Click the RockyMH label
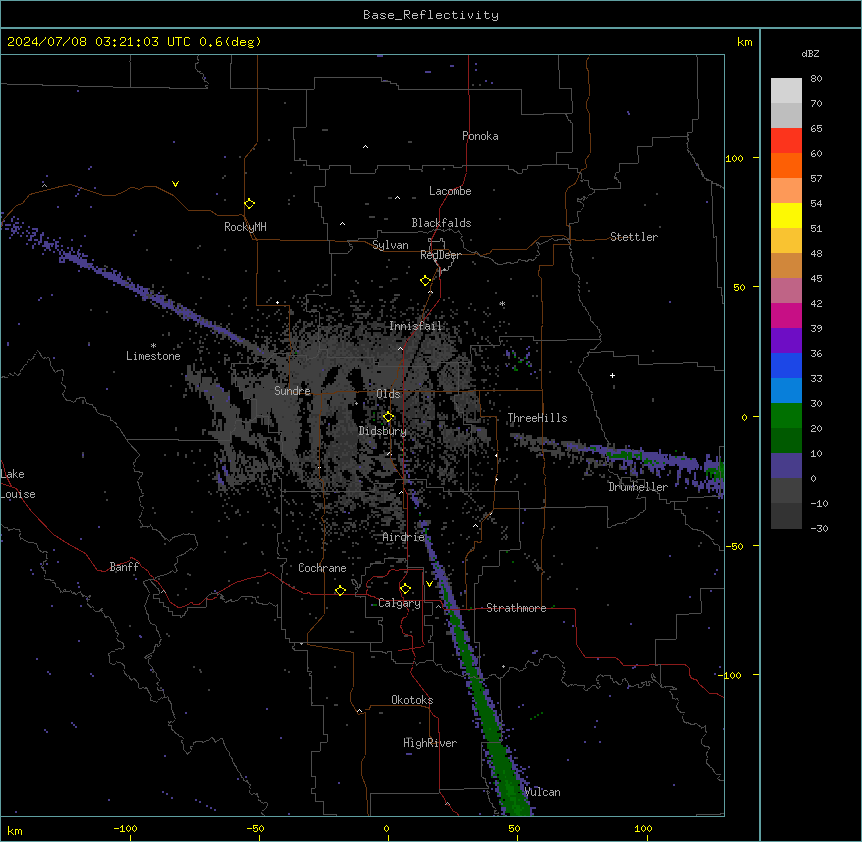Screen dimensions: 862x842 click(x=245, y=227)
